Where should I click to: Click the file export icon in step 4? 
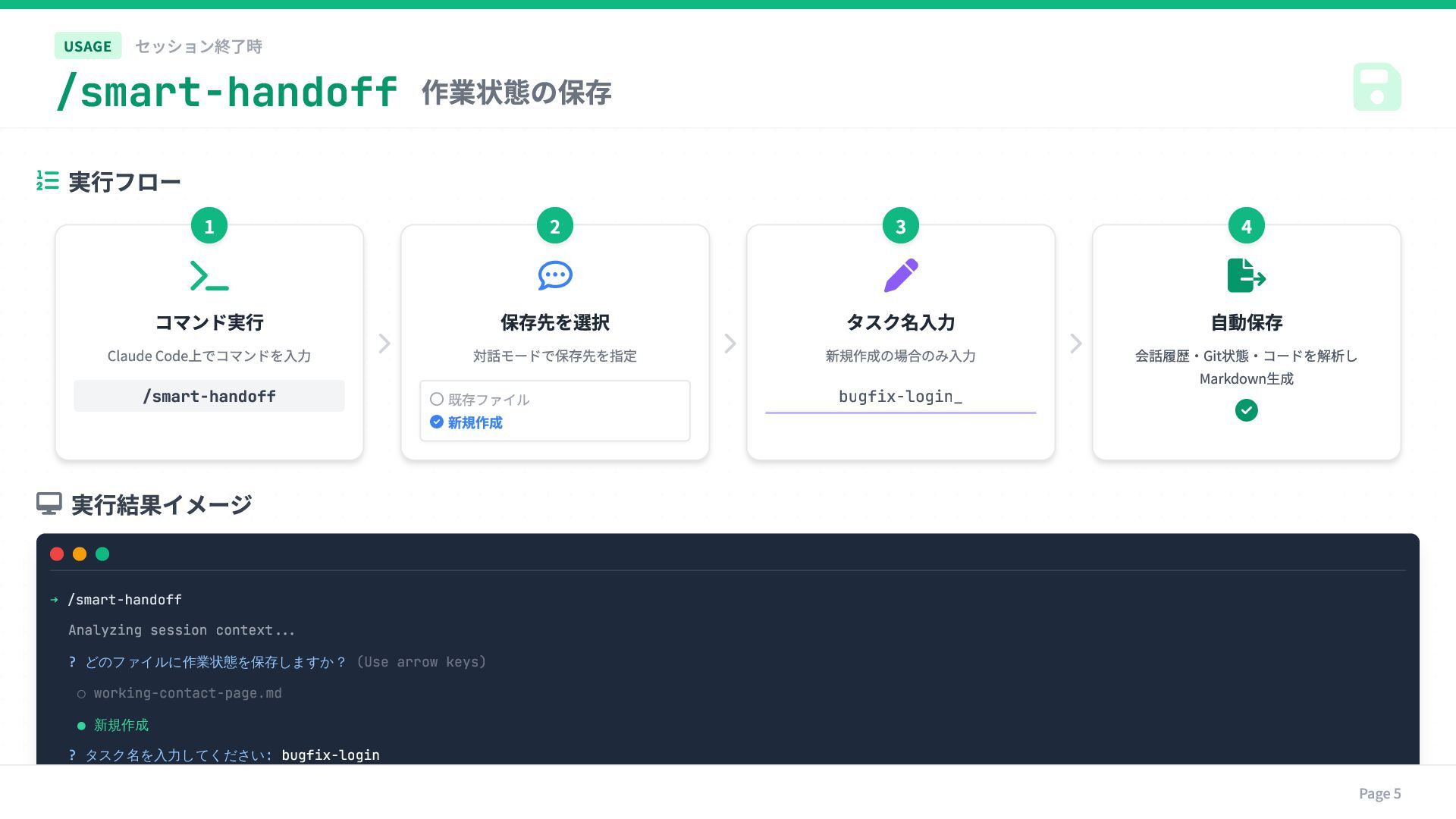pyautogui.click(x=1246, y=275)
